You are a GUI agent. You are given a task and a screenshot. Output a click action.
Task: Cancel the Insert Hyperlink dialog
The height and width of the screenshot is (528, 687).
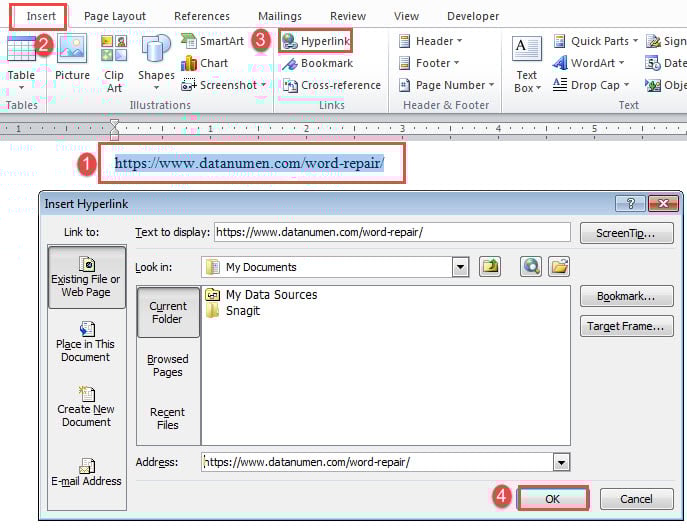click(636, 499)
